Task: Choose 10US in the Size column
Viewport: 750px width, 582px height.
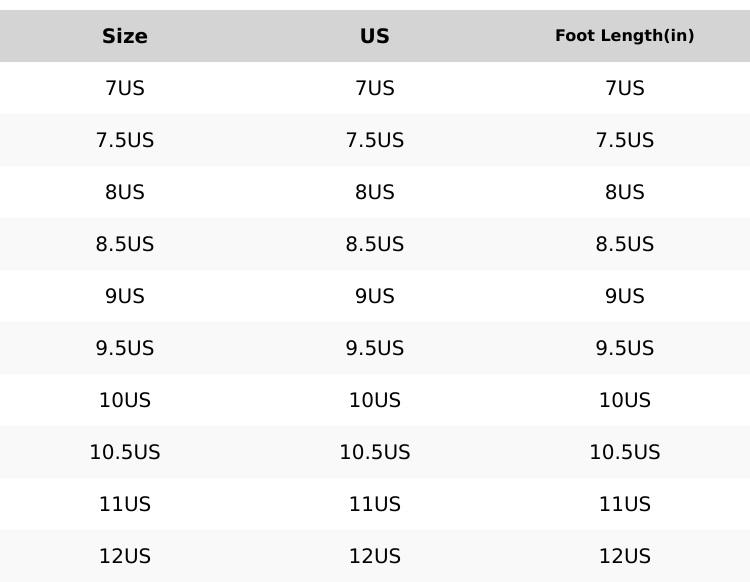Action: [x=125, y=400]
